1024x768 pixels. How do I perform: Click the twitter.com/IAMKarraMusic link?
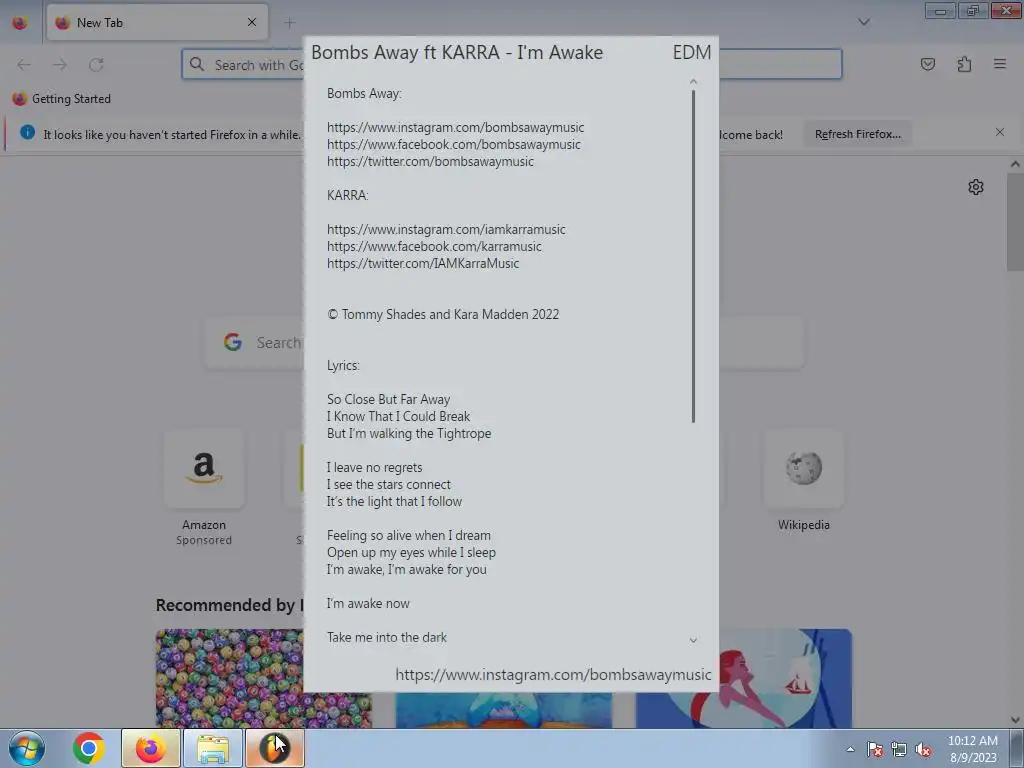click(423, 263)
